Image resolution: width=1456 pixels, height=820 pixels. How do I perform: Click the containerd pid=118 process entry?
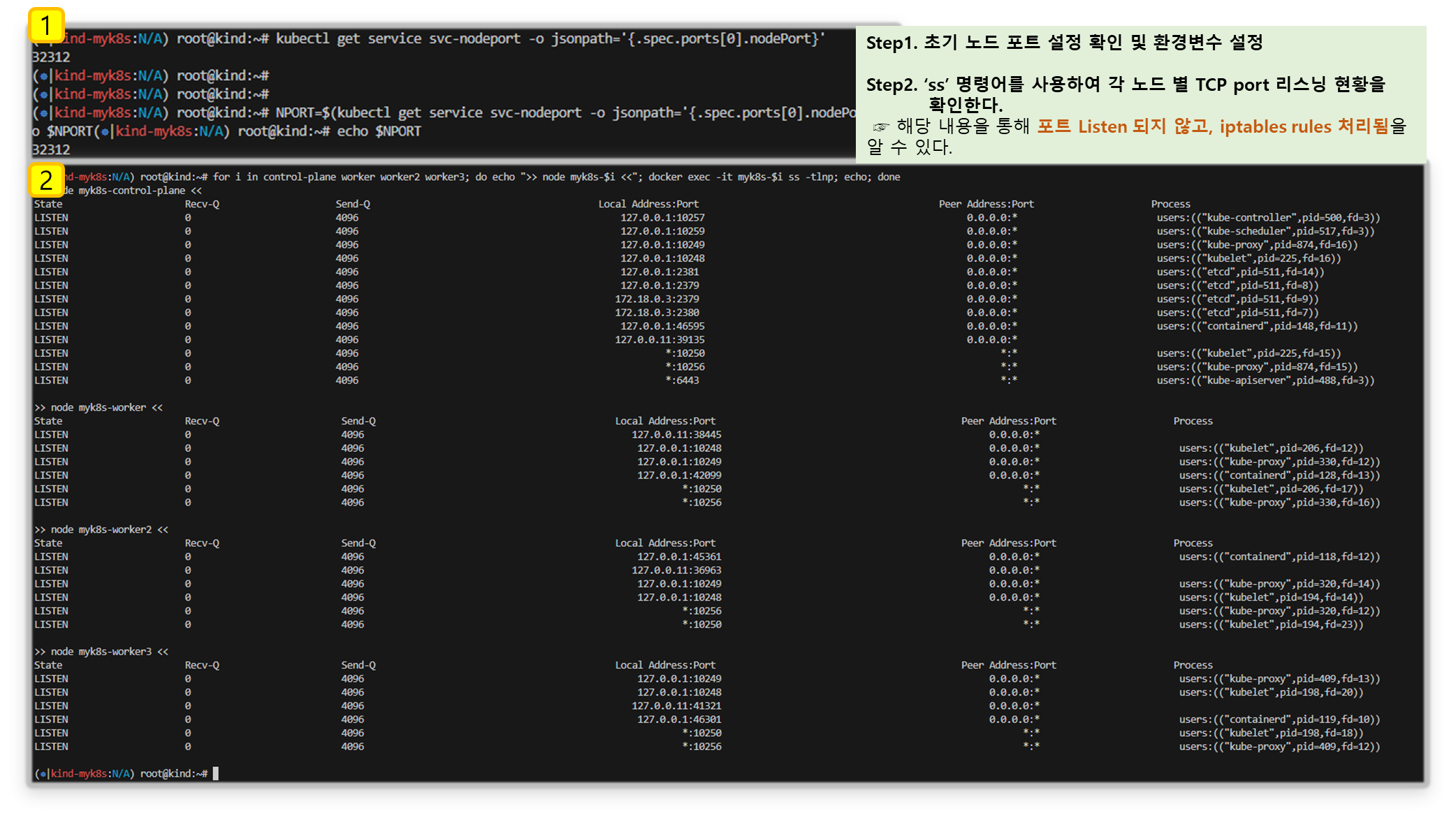[1279, 557]
